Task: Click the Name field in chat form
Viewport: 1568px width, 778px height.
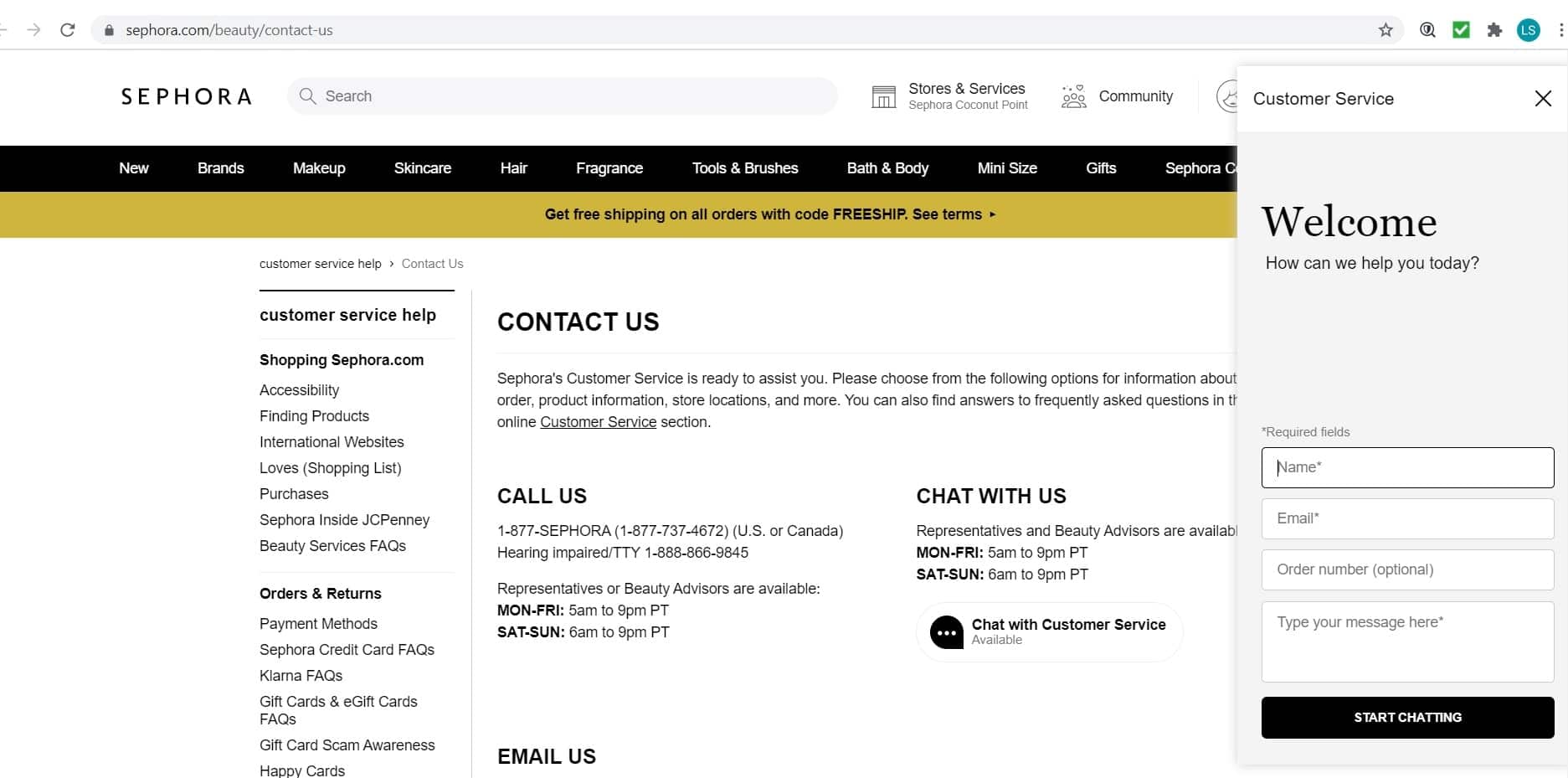Action: pyautogui.click(x=1407, y=467)
